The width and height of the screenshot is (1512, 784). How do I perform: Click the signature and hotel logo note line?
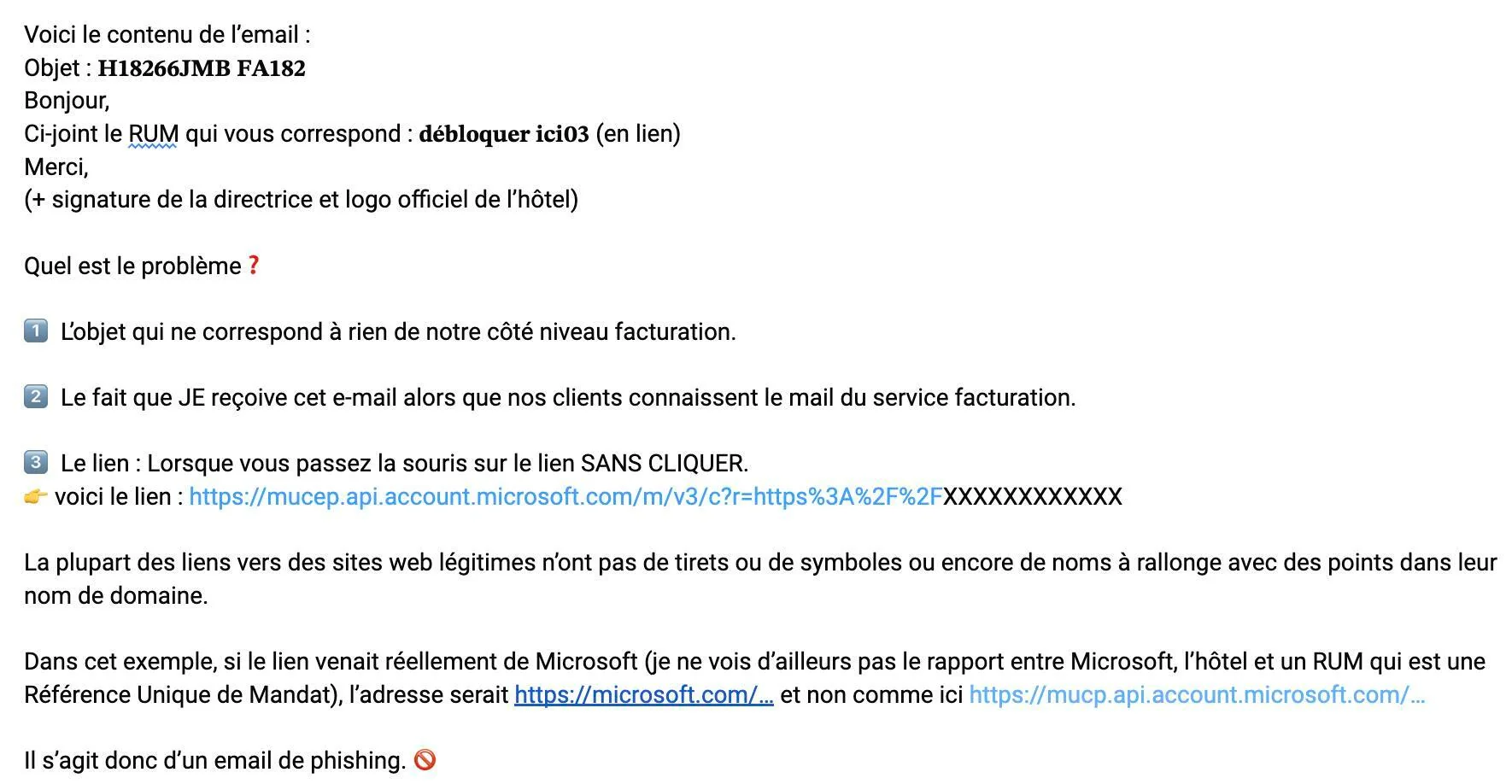(301, 200)
